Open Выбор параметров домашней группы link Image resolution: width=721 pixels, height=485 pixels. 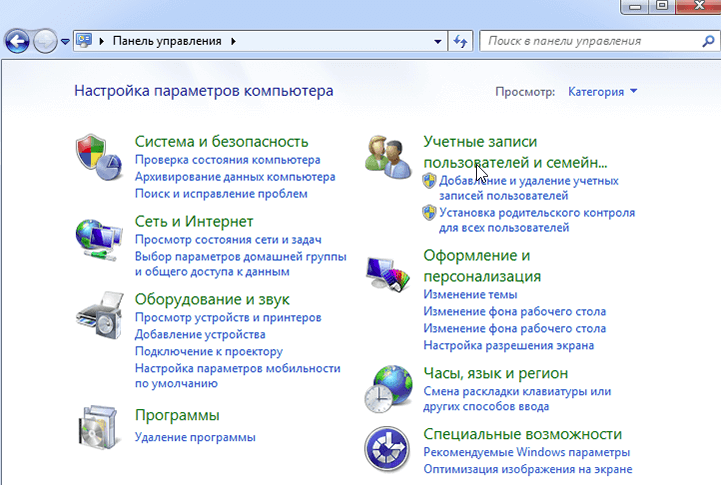pyautogui.click(x=240, y=264)
